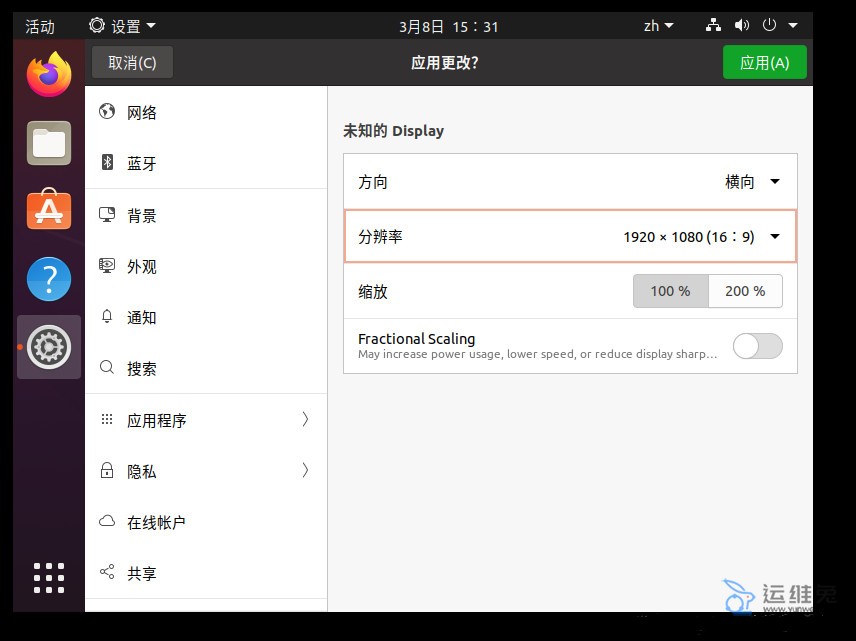
Task: Open 蓝牙 settings in sidebar
Action: 142,164
